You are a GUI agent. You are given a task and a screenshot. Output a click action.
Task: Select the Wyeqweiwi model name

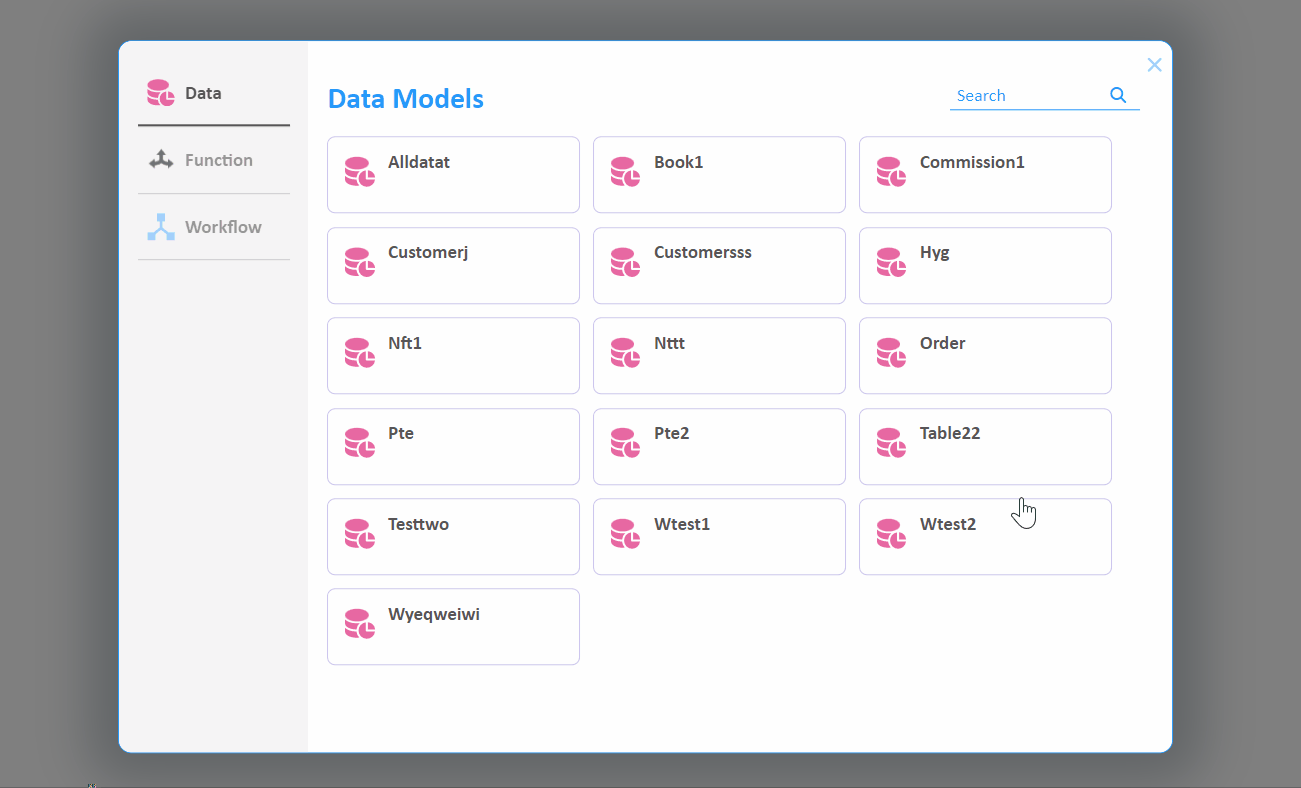coord(434,615)
